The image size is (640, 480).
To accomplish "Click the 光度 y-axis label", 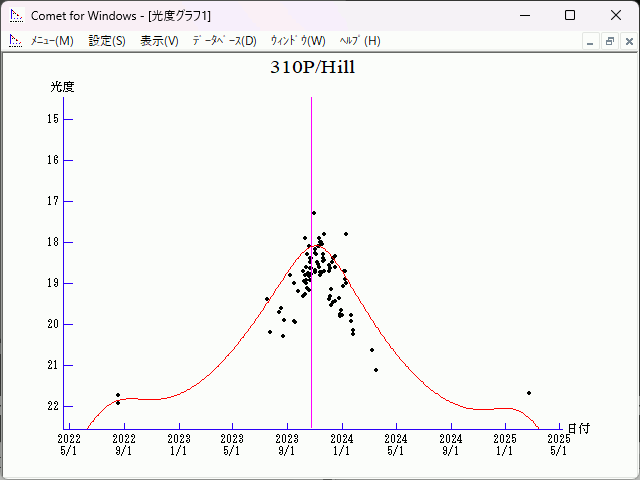I will pyautogui.click(x=63, y=87).
